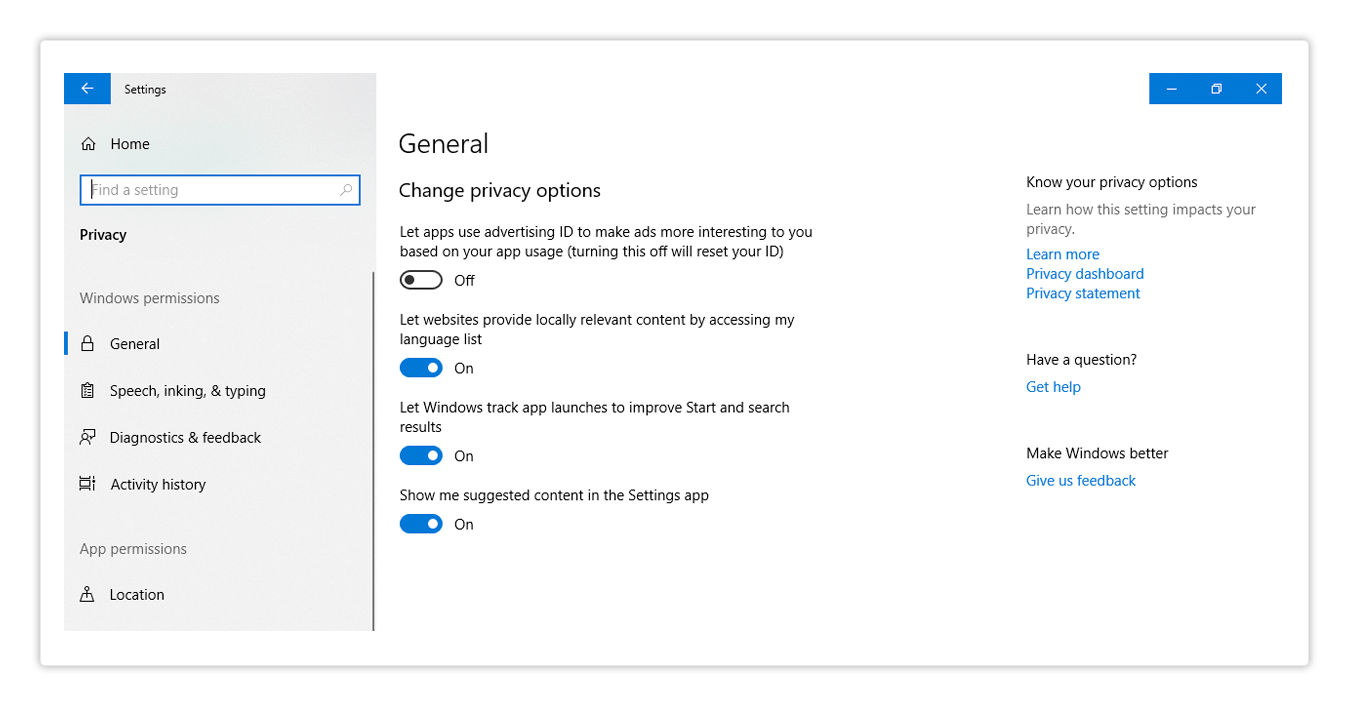Viewport: 1347px width, 705px height.
Task: Click the sidebar vertical scrollbar
Action: 373,450
